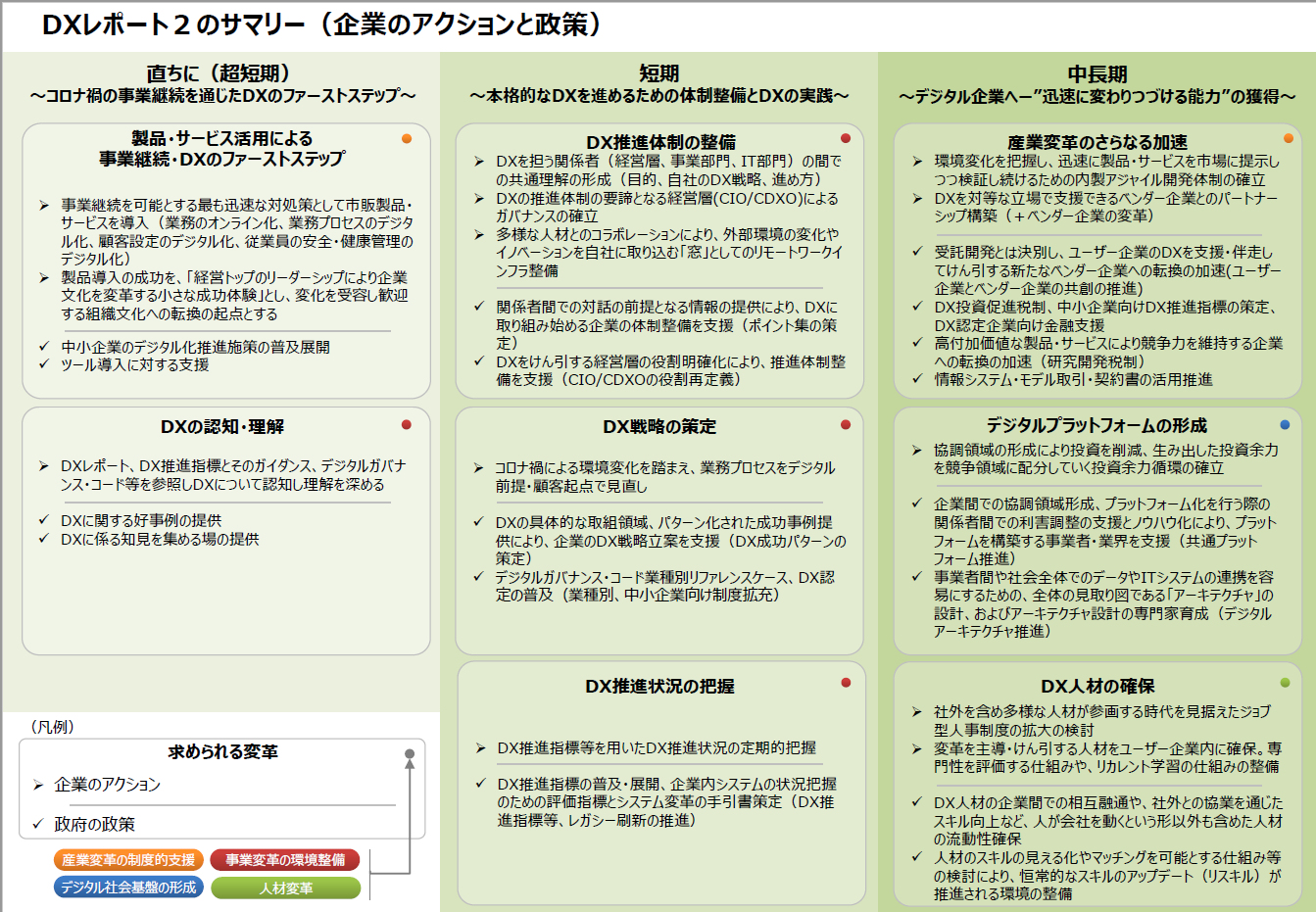
Task: Click the arrow bullet beside DXを担う関係者
Action: tap(479, 162)
